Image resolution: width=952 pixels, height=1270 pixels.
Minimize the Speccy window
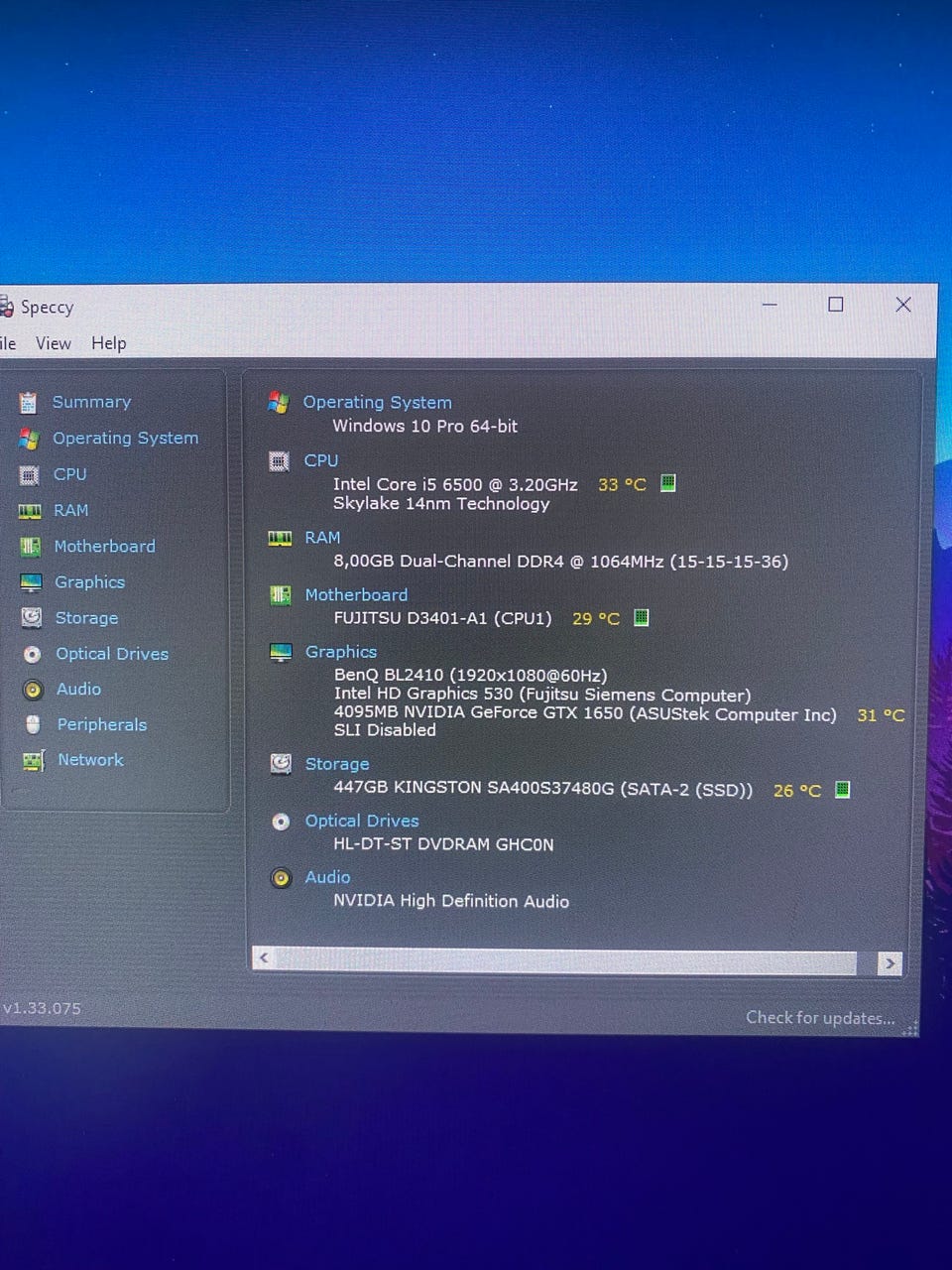[770, 305]
